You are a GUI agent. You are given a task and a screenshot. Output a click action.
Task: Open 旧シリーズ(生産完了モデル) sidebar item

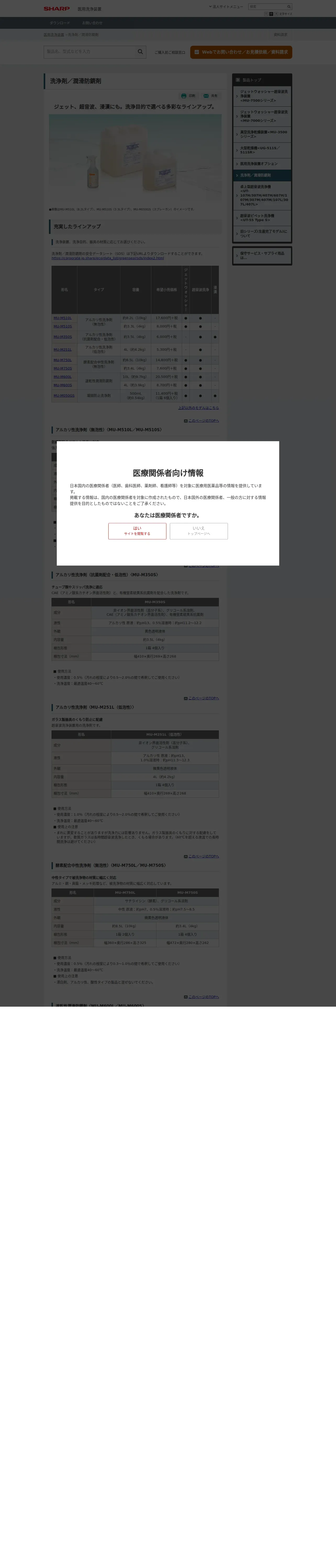[x=262, y=234]
